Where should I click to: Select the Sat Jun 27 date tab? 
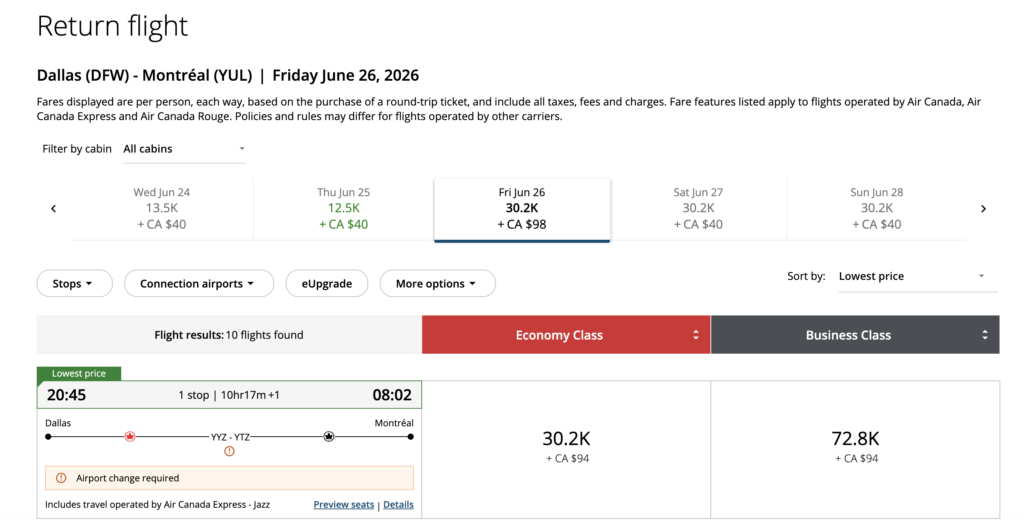[x=698, y=208]
